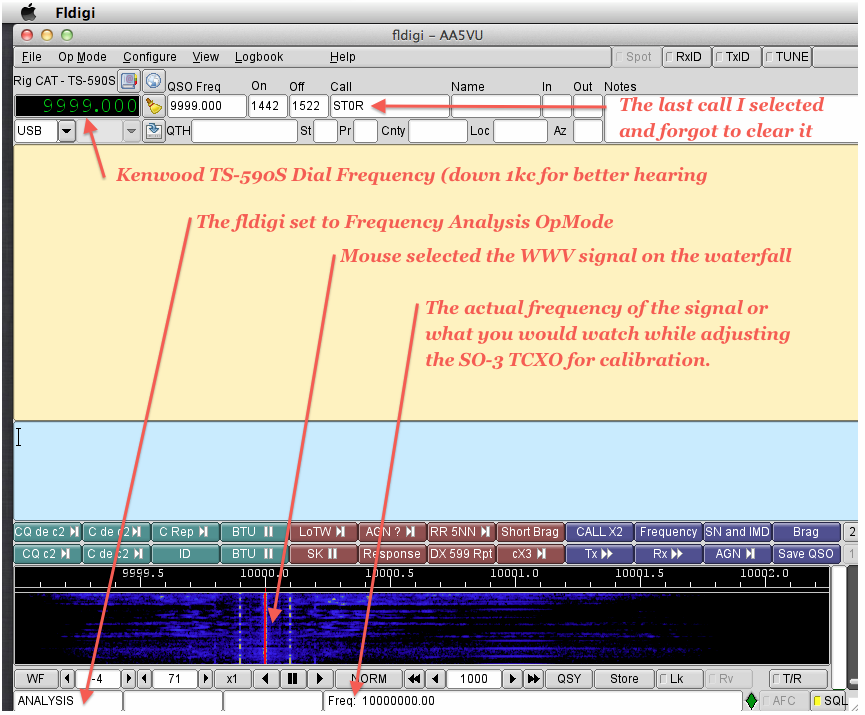The image size is (865, 715).
Task: Enable the Lk frequency lock
Action: [x=679, y=679]
